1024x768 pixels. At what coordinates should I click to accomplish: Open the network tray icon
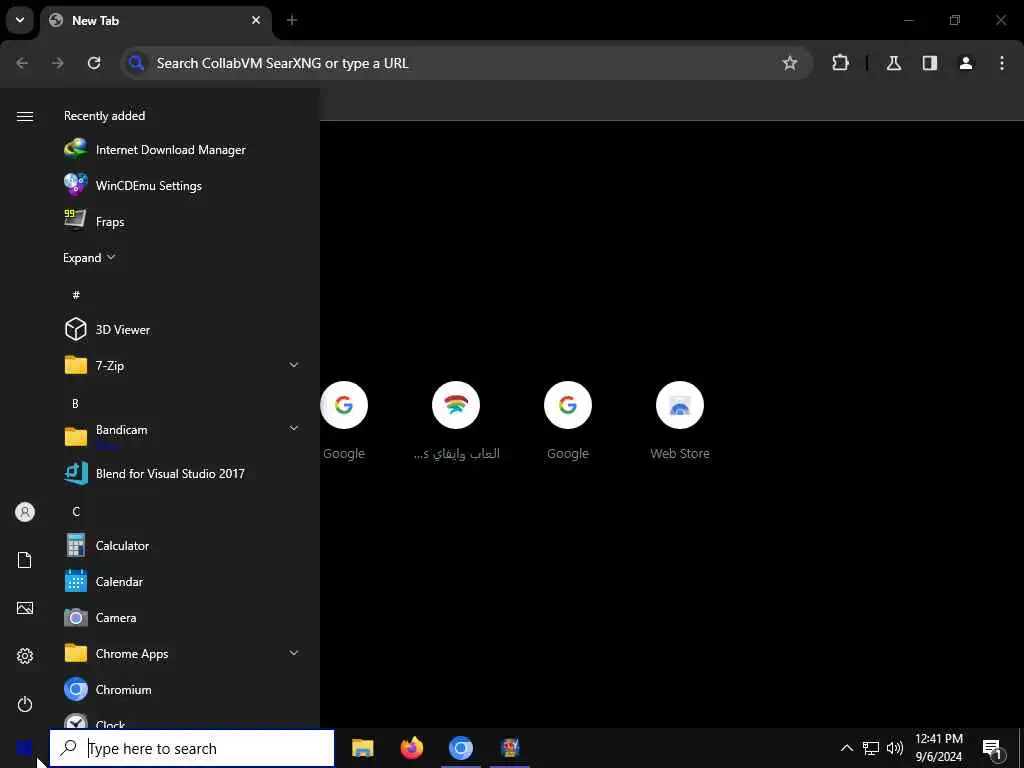871,748
